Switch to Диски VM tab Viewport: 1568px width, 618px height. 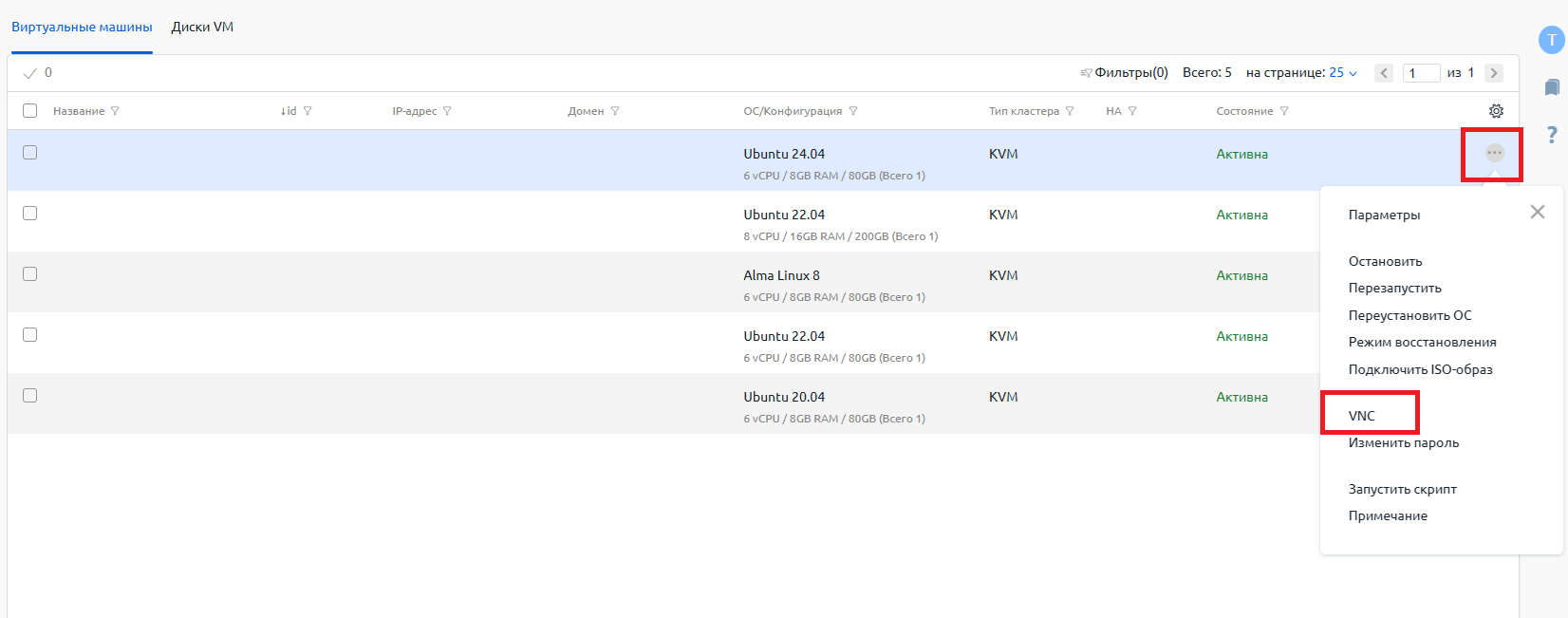click(x=202, y=28)
